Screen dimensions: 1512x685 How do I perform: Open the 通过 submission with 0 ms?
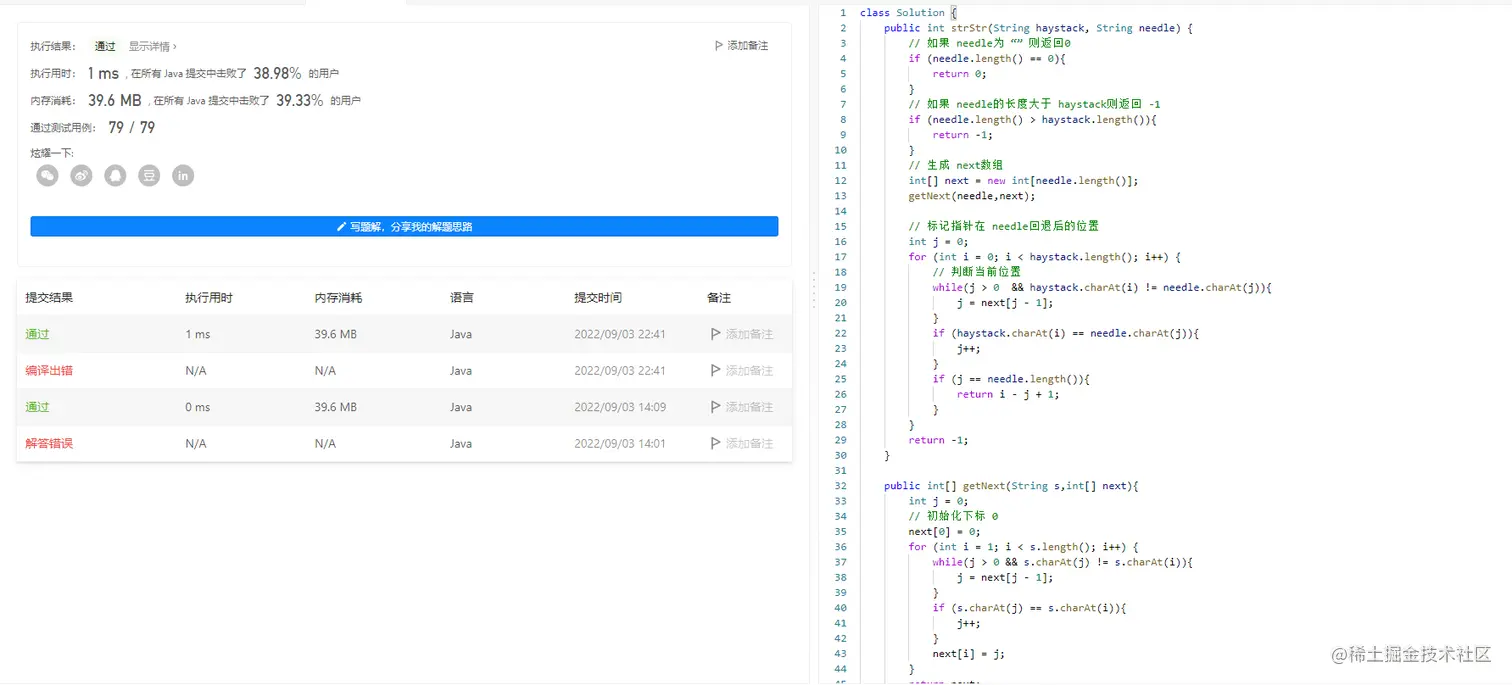[x=37, y=407]
